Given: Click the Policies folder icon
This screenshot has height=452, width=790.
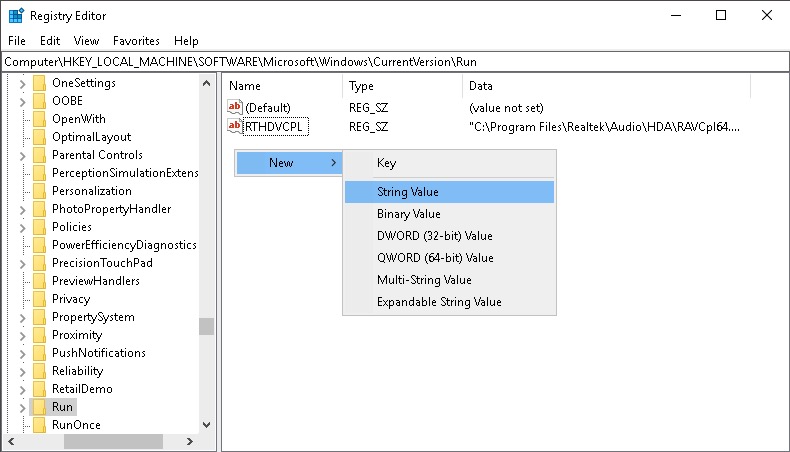Looking at the screenshot, I should pos(39,227).
